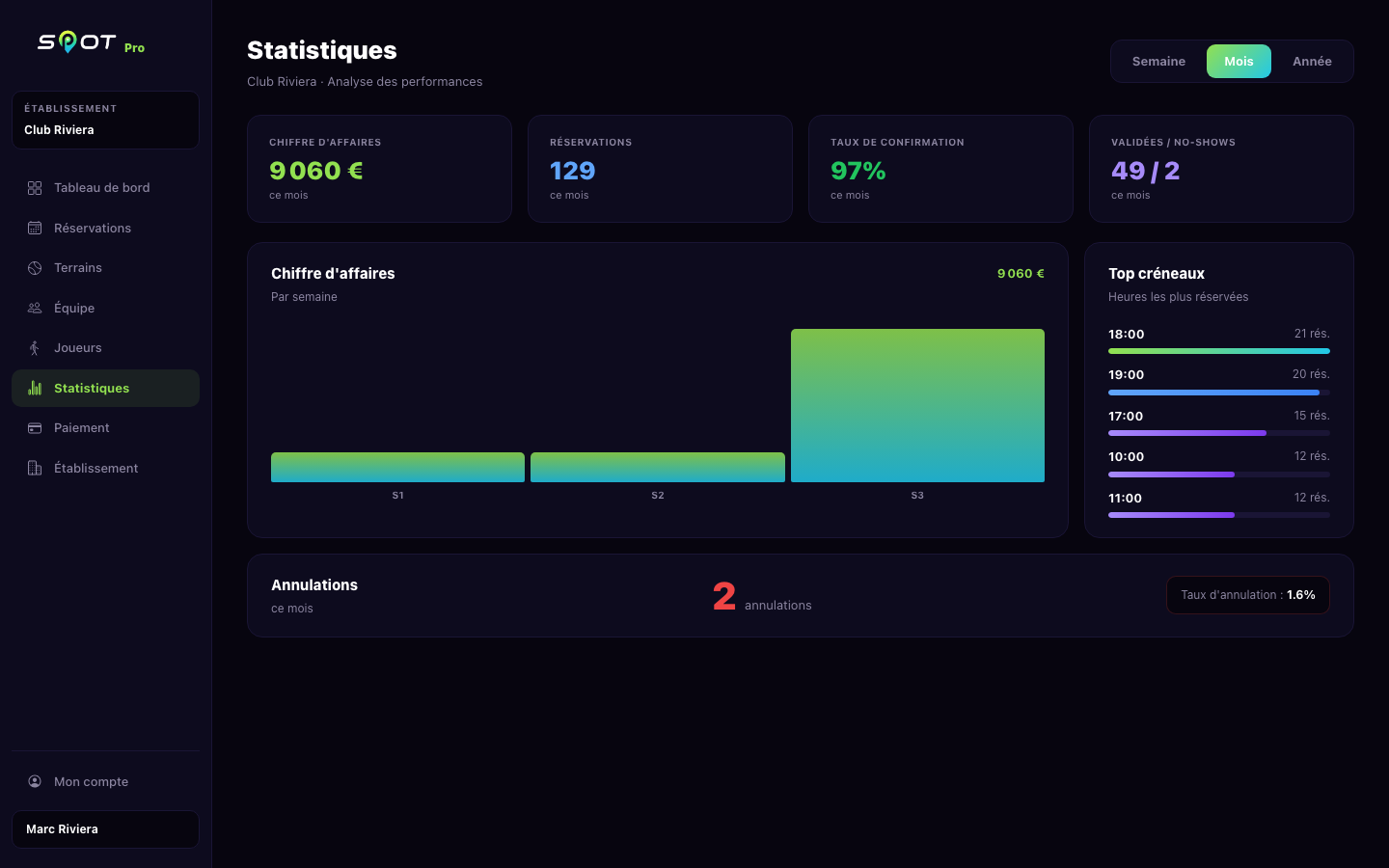The image size is (1389, 868).
Task: Click the 11:00 slot progress bar
Action: [1219, 515]
